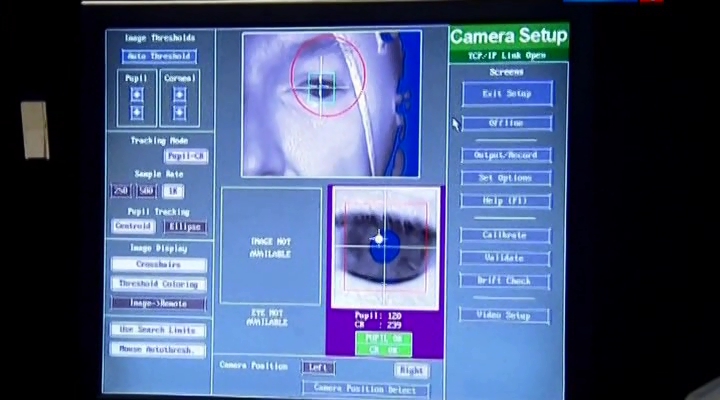Click the Exit Setup button

coord(507,94)
